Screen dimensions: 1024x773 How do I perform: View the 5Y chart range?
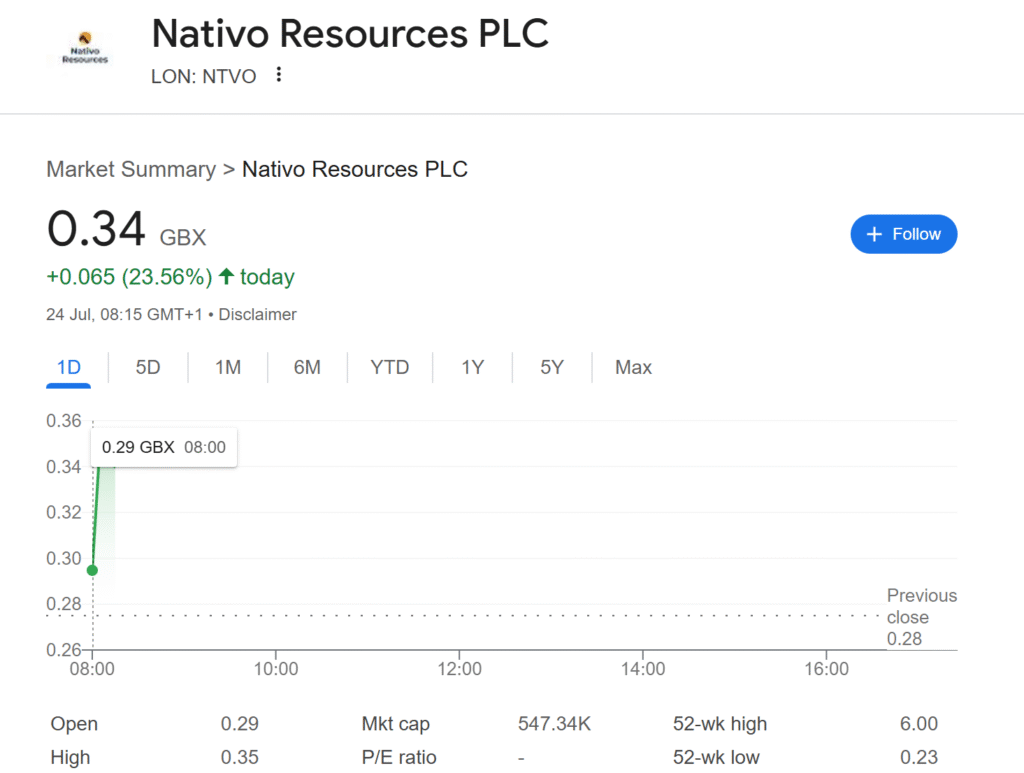pos(552,367)
